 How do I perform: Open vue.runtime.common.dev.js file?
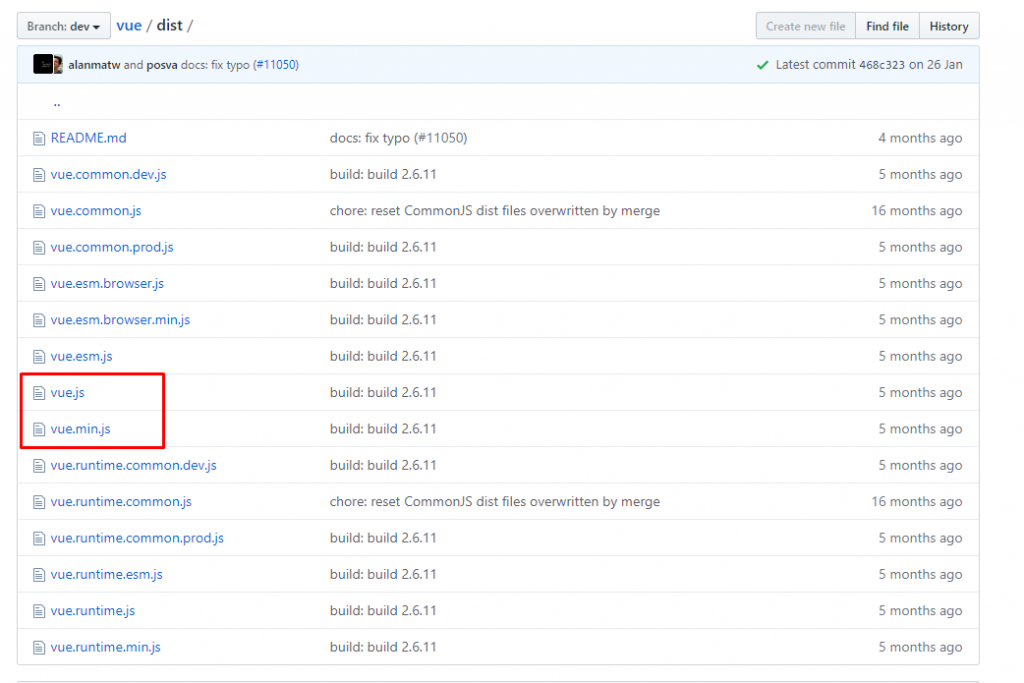[133, 465]
